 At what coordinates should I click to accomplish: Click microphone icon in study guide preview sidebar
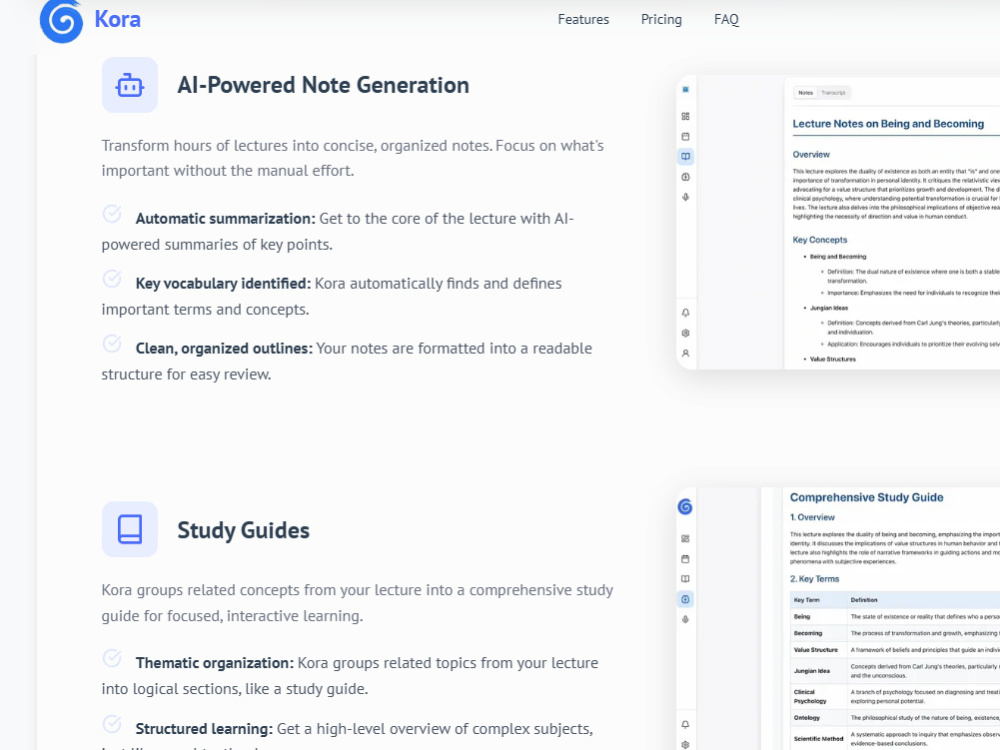(686, 619)
